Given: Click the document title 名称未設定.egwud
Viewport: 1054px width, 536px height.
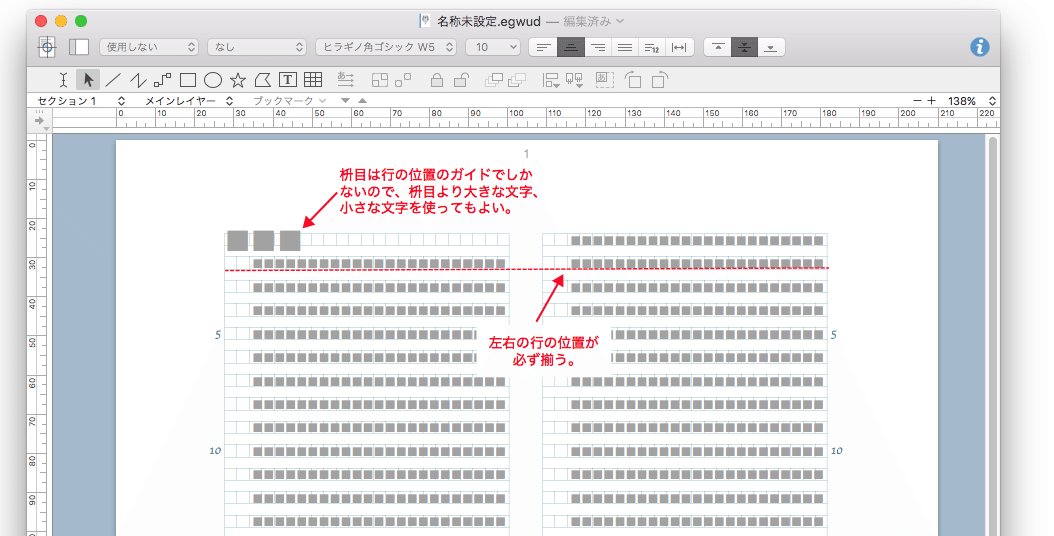Looking at the screenshot, I should (x=489, y=22).
